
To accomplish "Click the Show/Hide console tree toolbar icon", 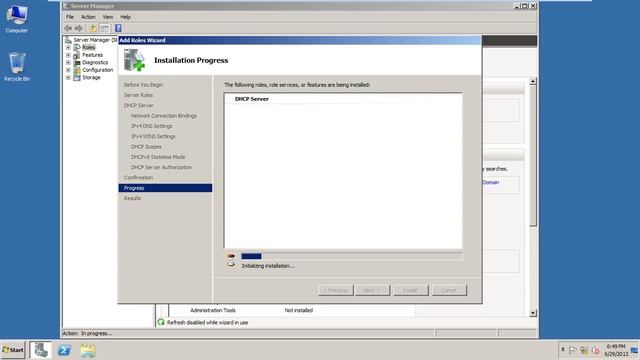I will click(105, 28).
